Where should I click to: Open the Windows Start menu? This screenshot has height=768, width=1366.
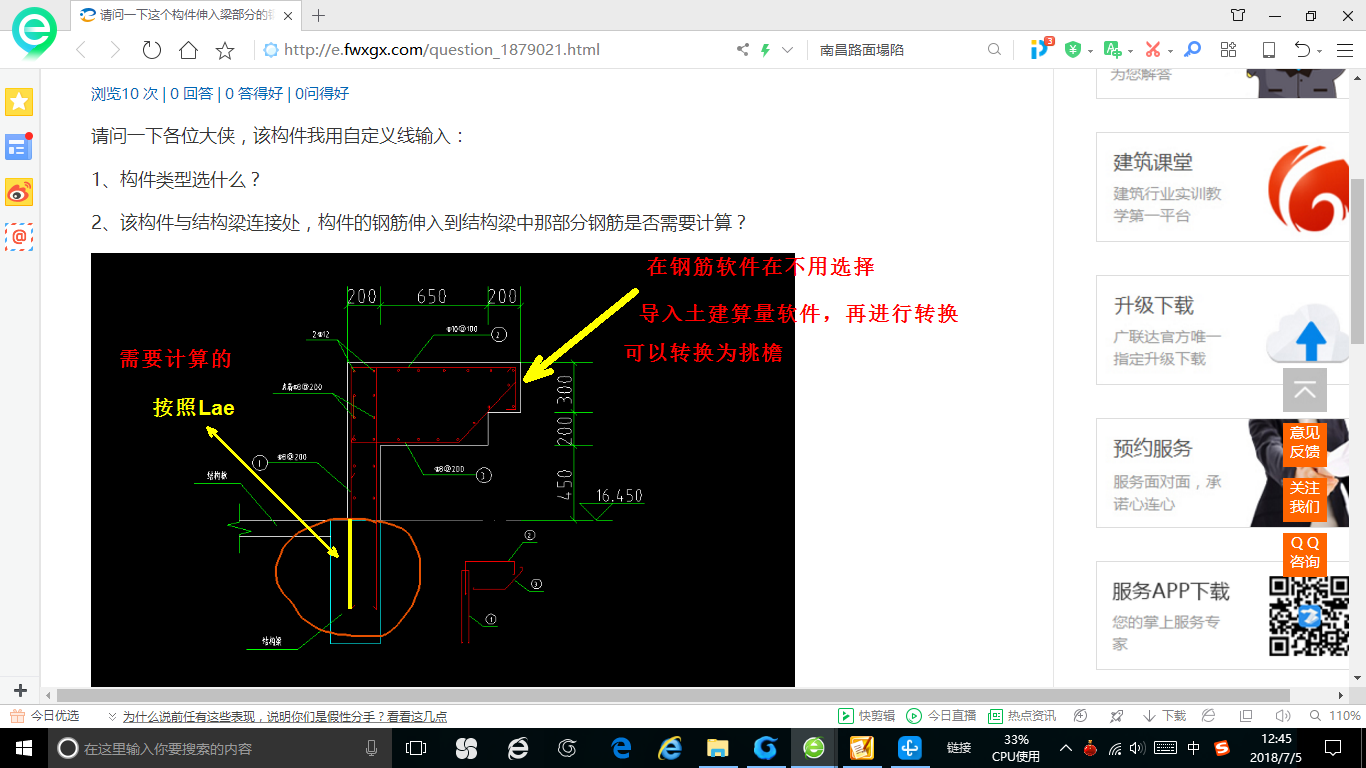coord(22,748)
